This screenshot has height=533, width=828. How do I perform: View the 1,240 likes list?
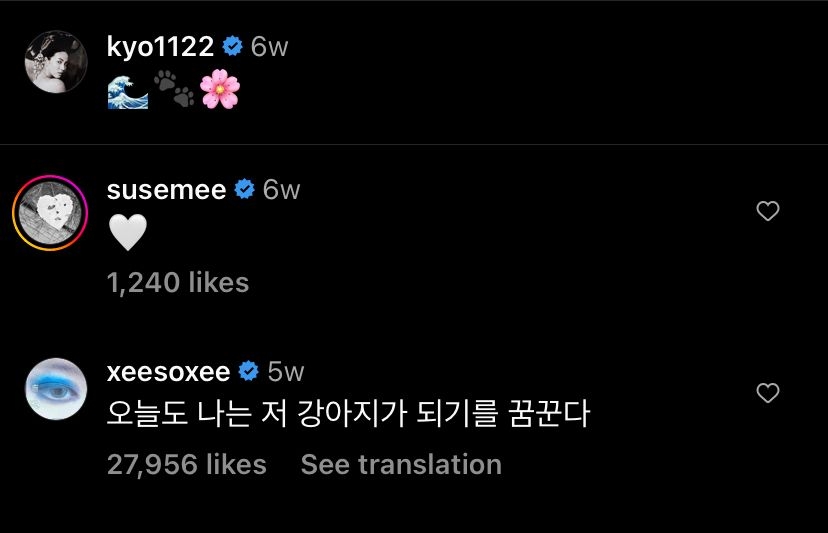[177, 283]
